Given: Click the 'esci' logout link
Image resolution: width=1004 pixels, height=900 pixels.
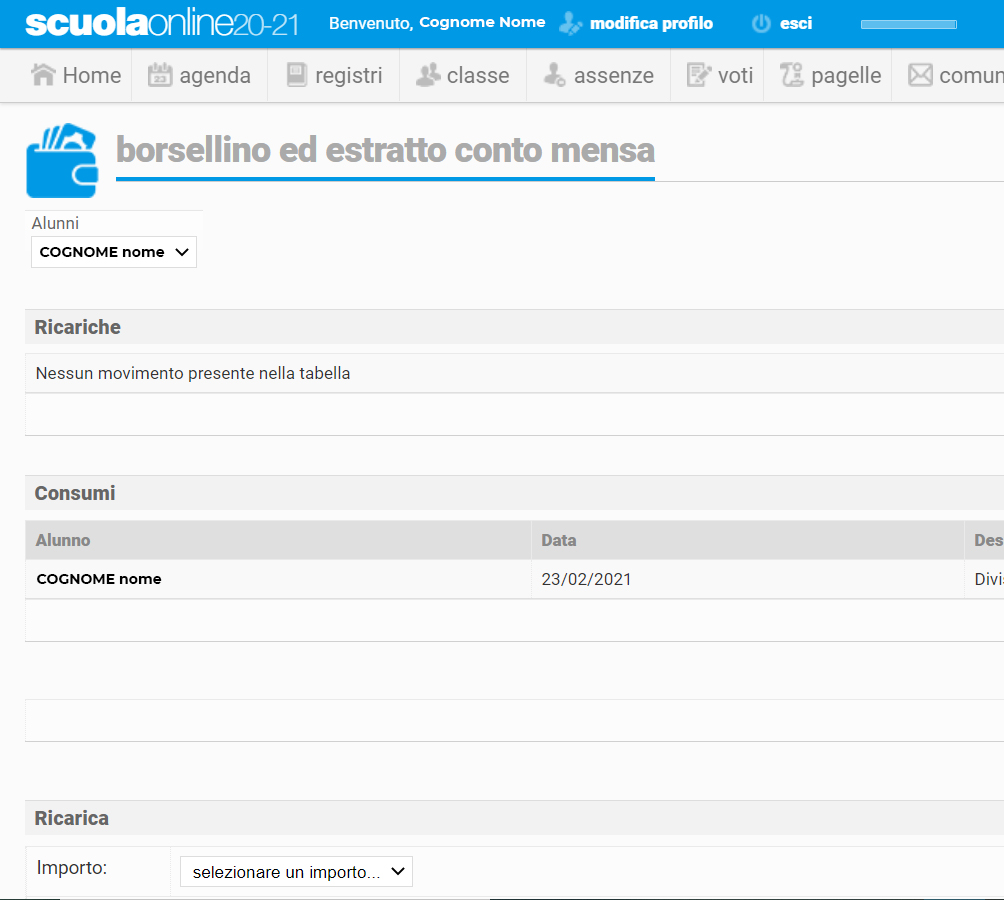Looking at the screenshot, I should click(795, 23).
